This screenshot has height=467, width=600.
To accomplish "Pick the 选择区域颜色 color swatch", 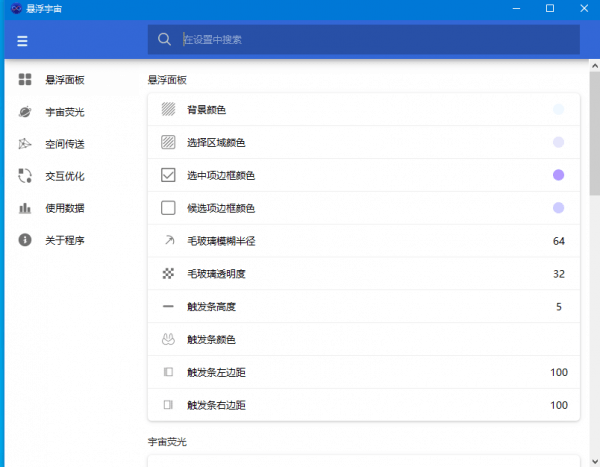I will tap(558, 143).
